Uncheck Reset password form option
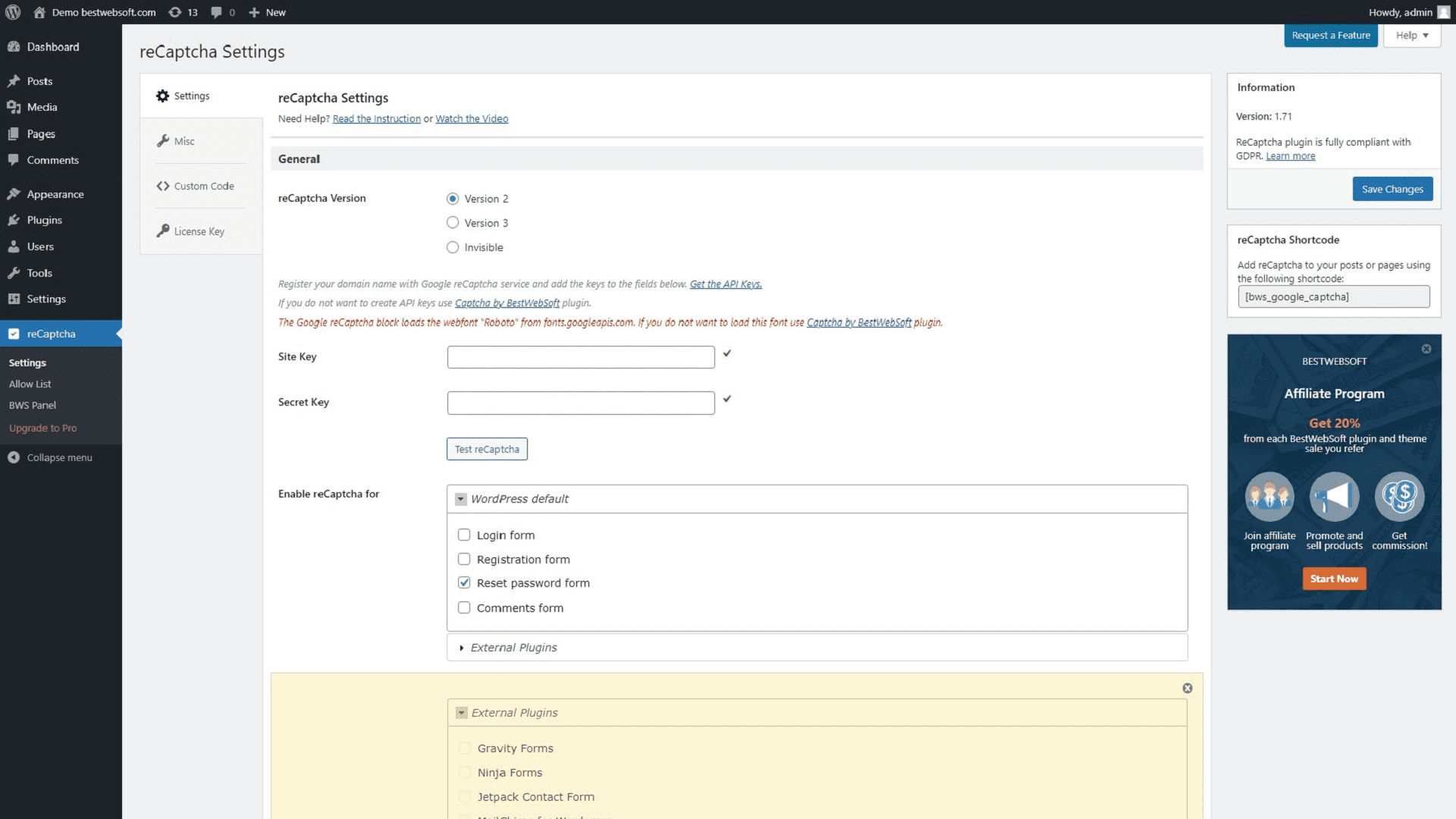1456x819 pixels. (463, 583)
